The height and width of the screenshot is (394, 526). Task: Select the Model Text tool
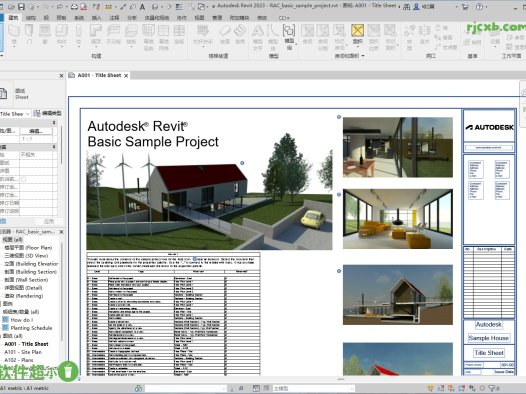(257, 37)
